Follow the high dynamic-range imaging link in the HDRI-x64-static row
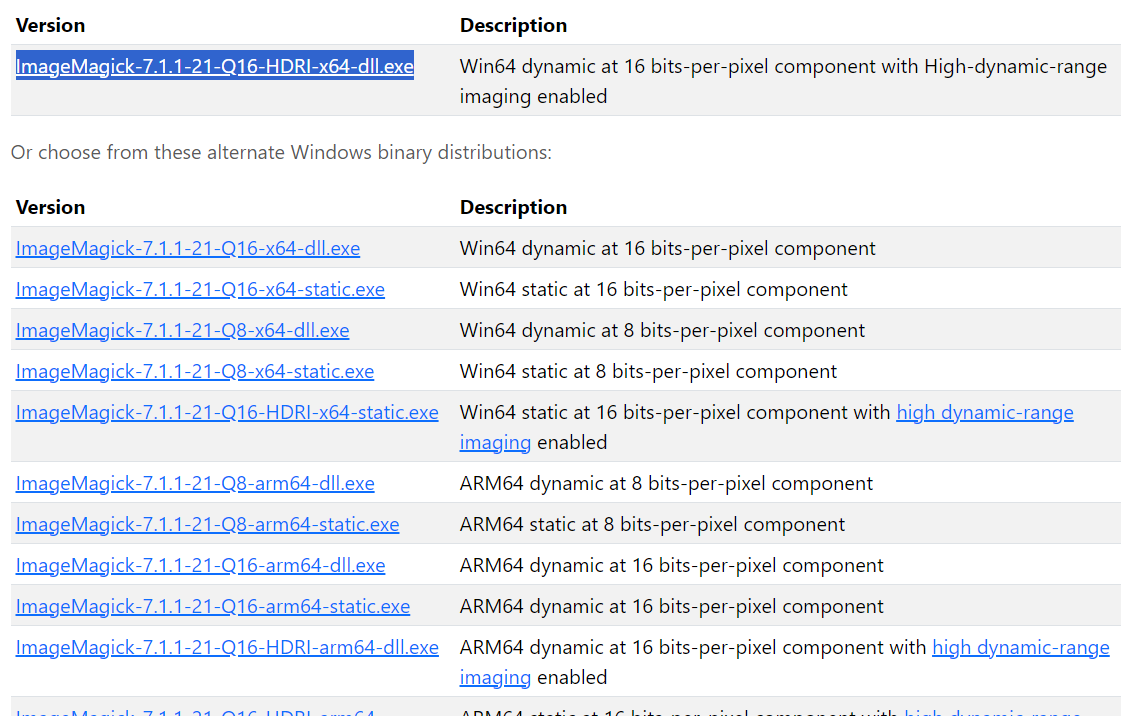1140x716 pixels. 984,412
